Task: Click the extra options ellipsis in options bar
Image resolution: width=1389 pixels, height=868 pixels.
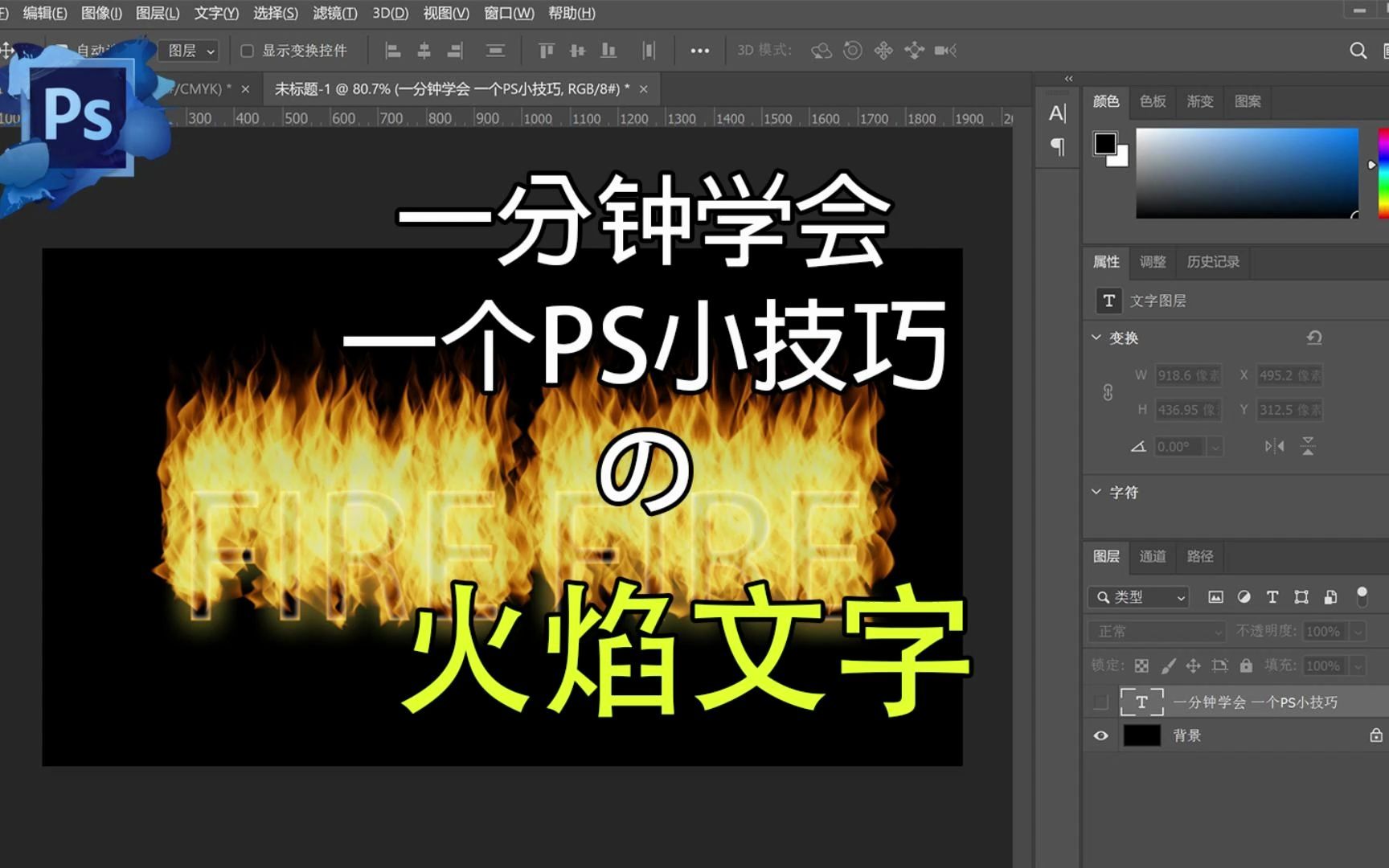Action: pyautogui.click(x=699, y=50)
